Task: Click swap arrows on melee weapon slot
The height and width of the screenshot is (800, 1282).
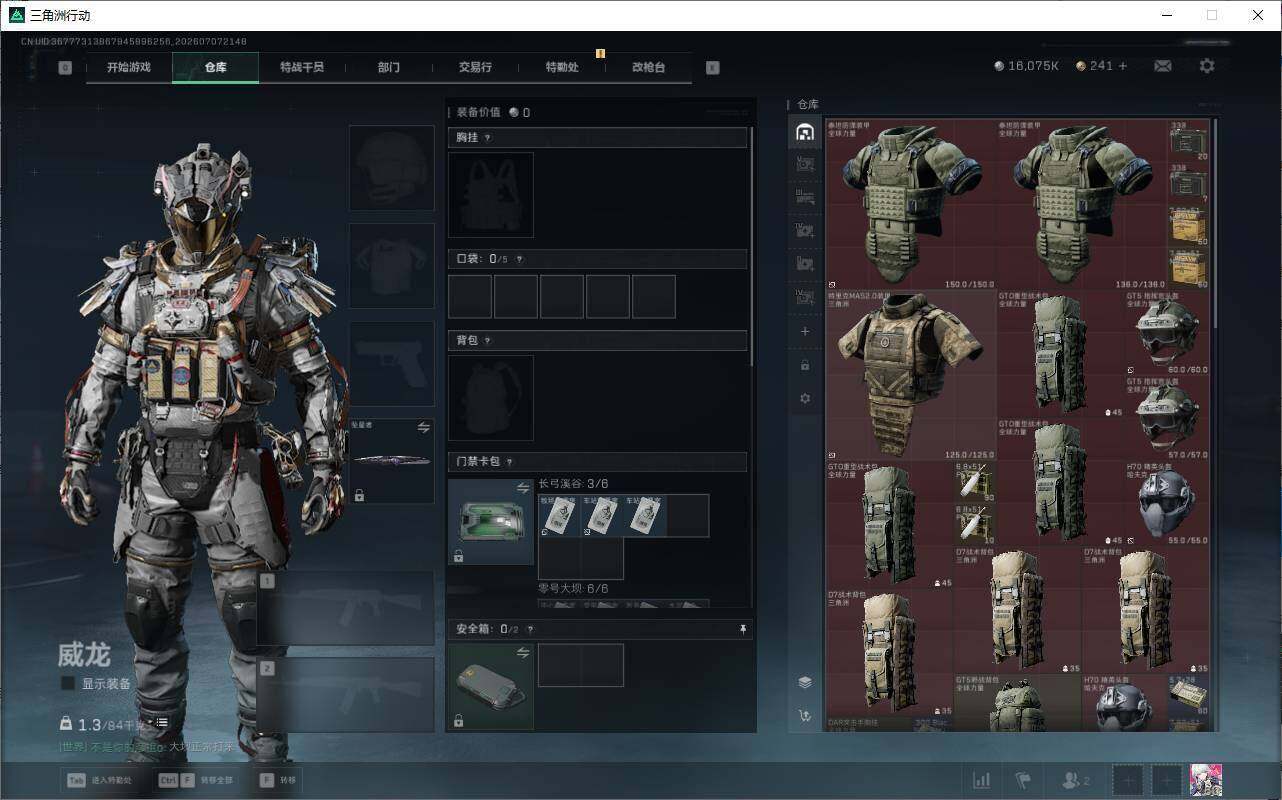Action: click(424, 428)
